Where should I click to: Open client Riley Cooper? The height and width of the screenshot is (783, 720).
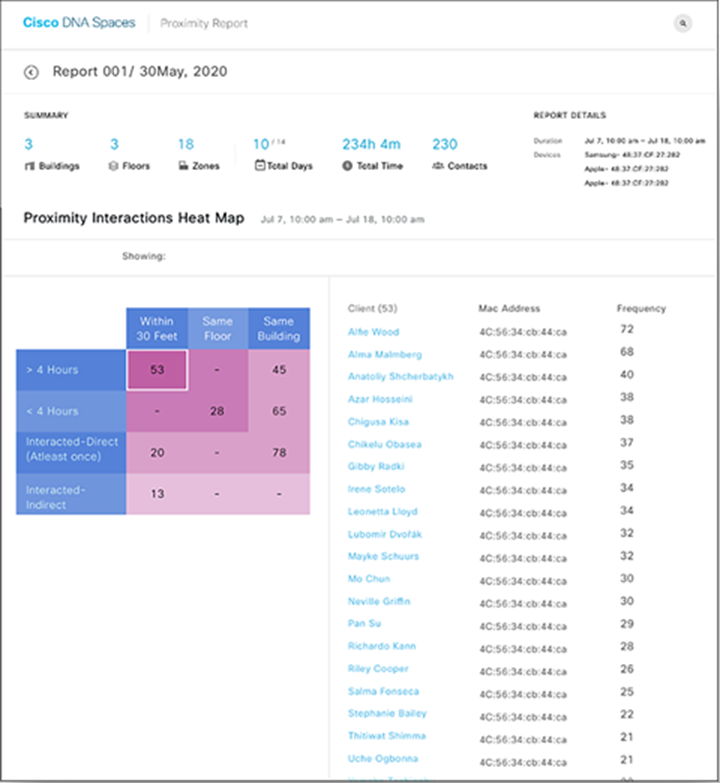pos(378,668)
